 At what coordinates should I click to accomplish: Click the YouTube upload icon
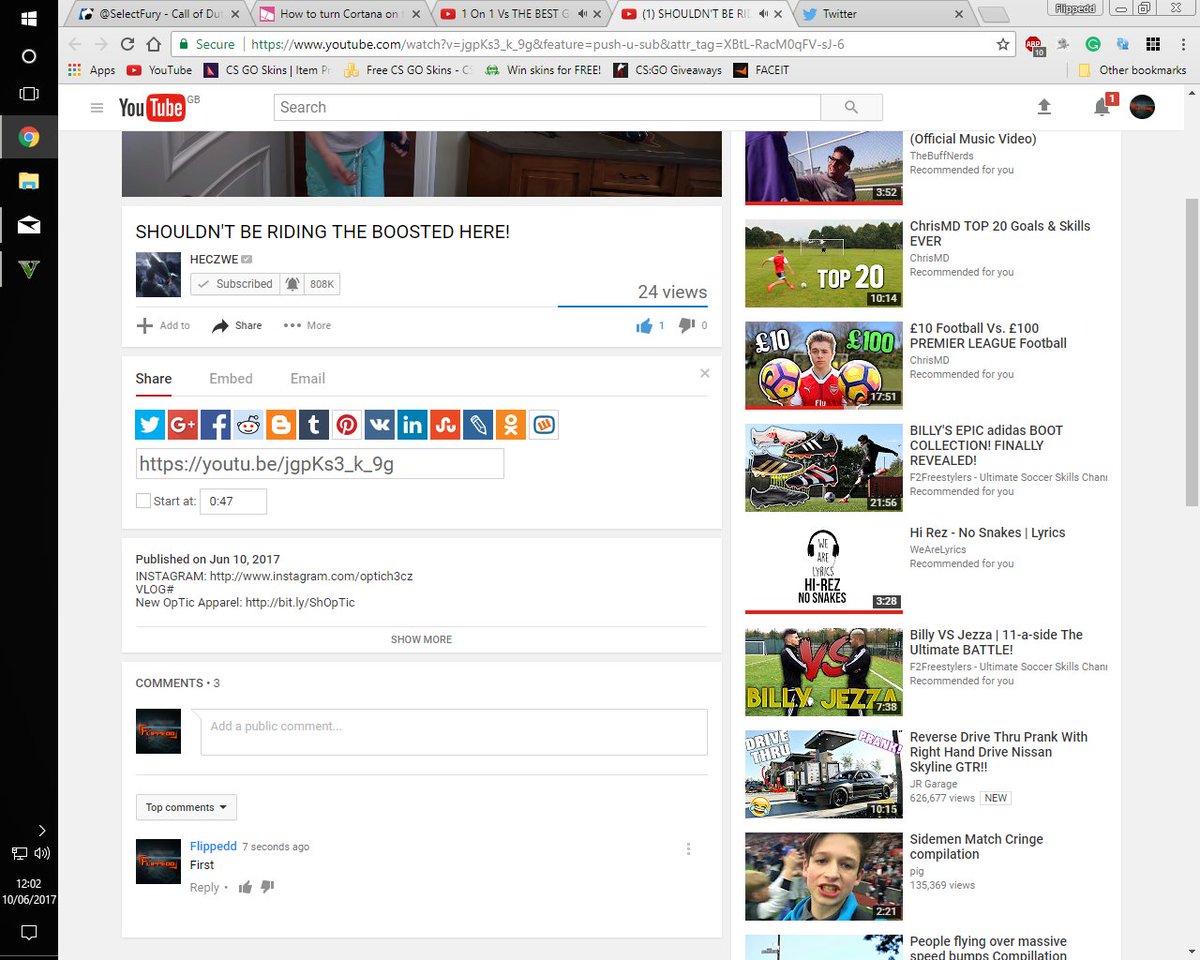(1044, 107)
